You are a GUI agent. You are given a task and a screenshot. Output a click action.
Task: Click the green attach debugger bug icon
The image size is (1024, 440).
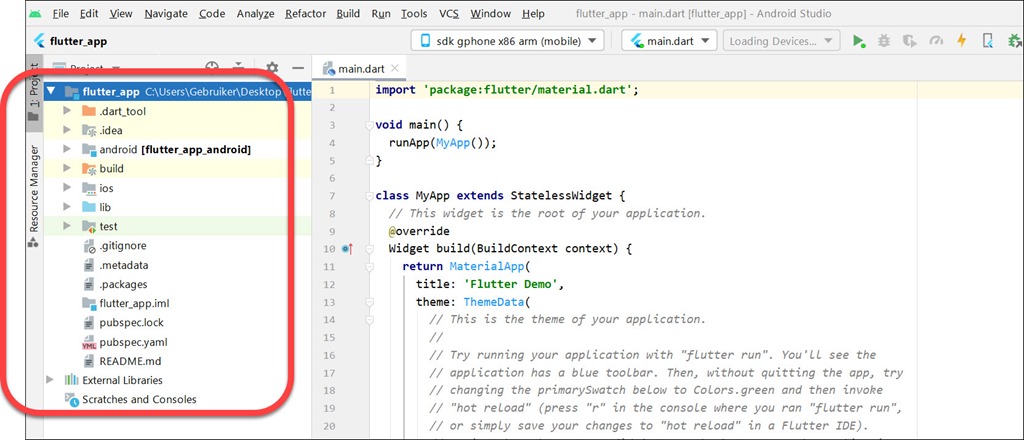pos(1015,41)
